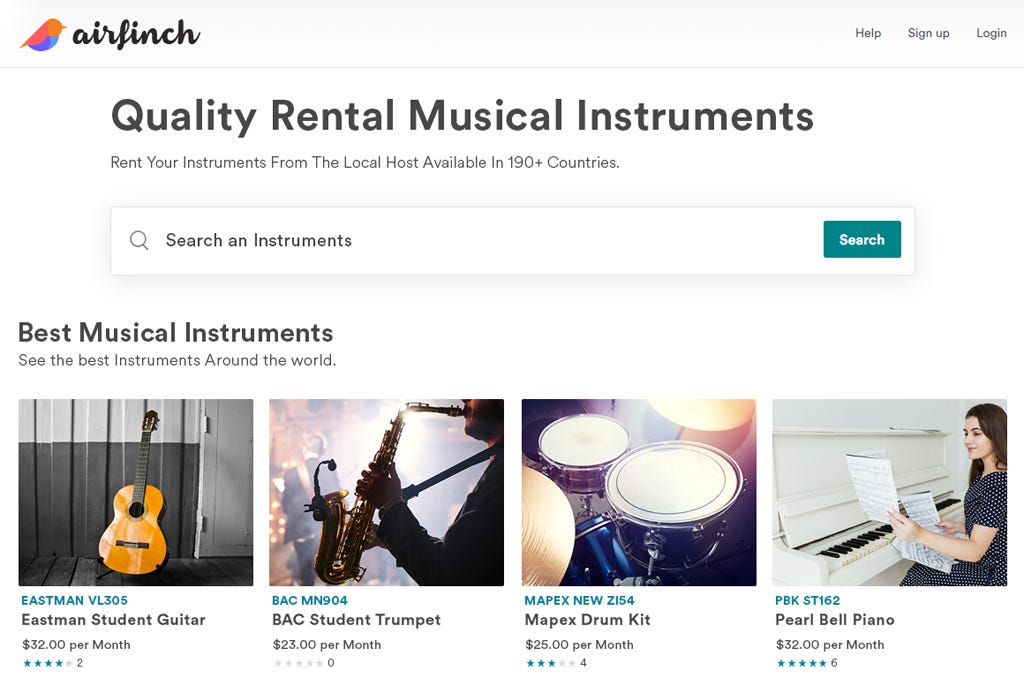Open the Sign up page

[x=928, y=33]
